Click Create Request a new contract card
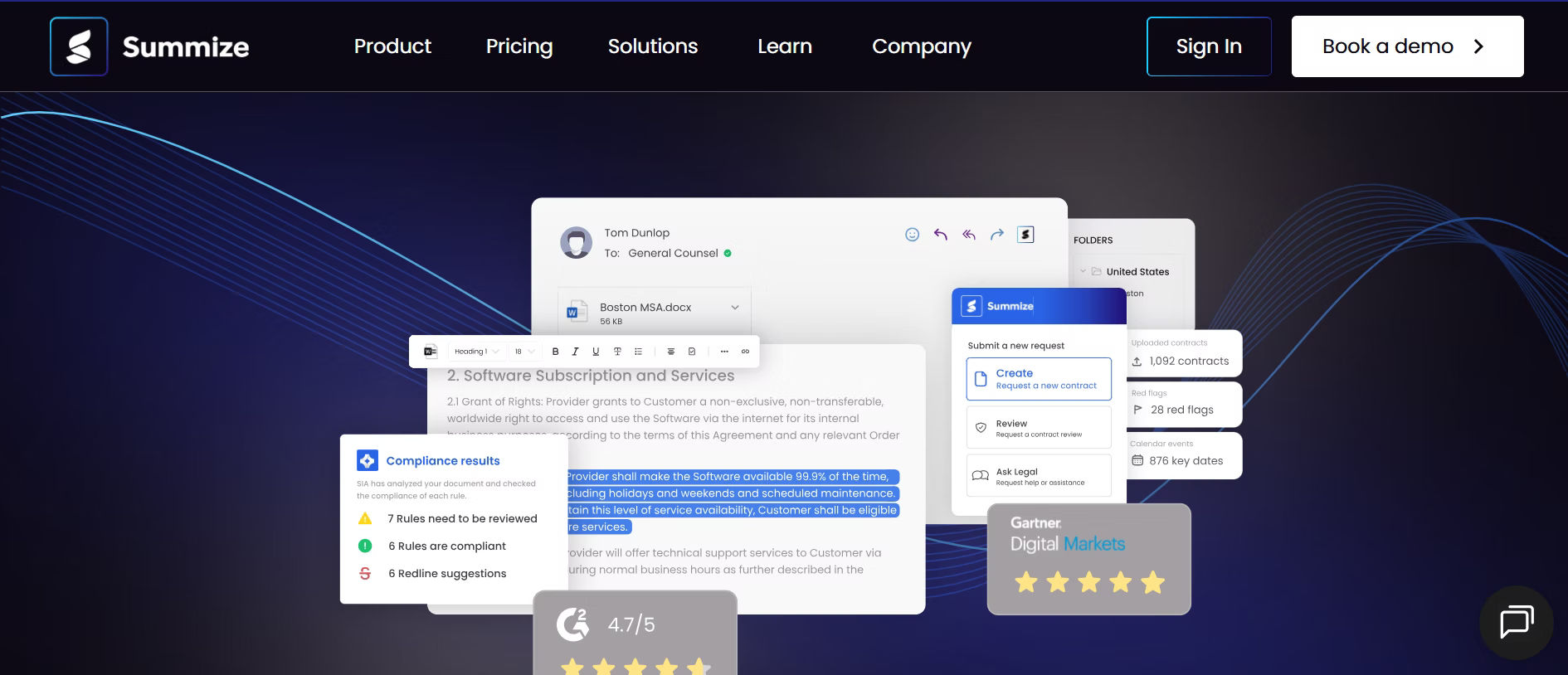The width and height of the screenshot is (1568, 675). (1039, 379)
